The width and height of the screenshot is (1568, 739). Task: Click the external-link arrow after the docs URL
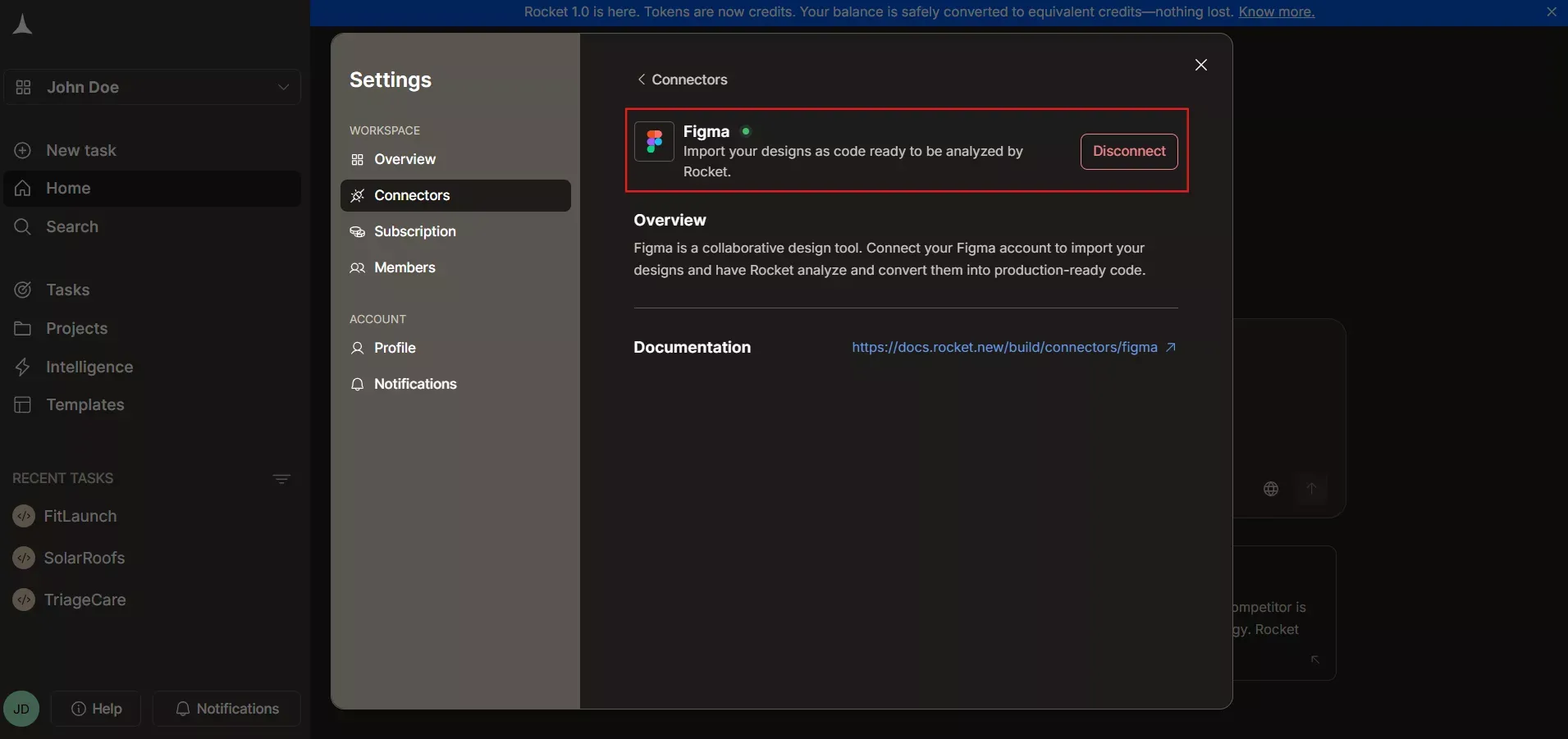pyautogui.click(x=1171, y=347)
